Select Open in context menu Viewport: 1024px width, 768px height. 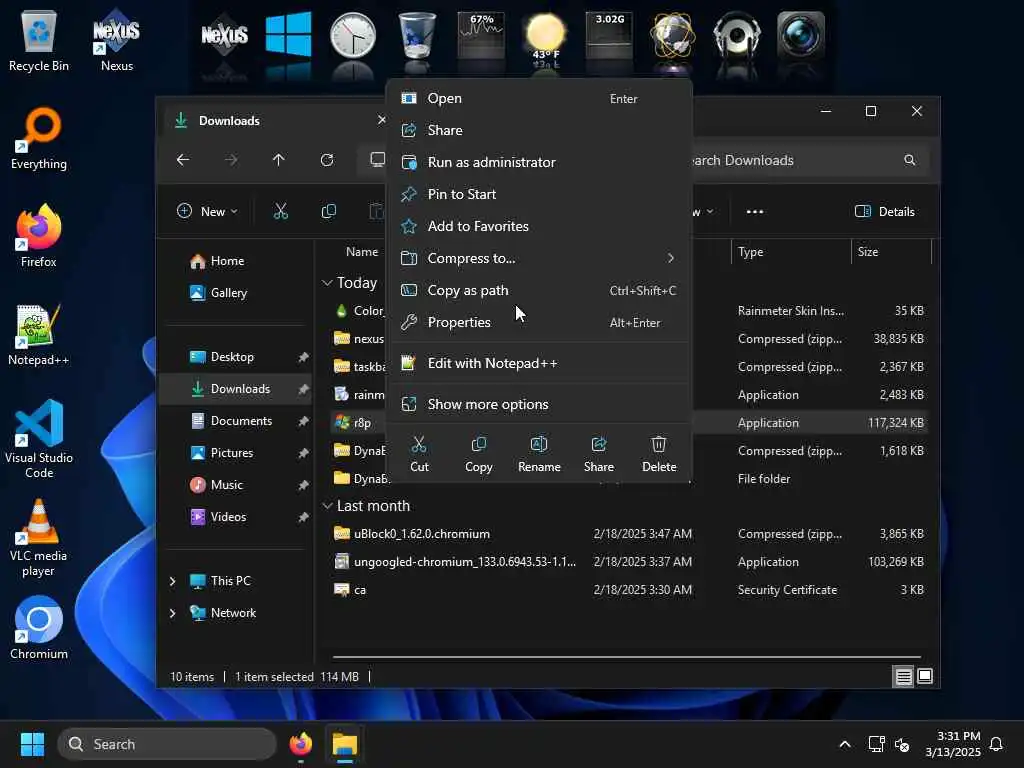click(x=539, y=98)
